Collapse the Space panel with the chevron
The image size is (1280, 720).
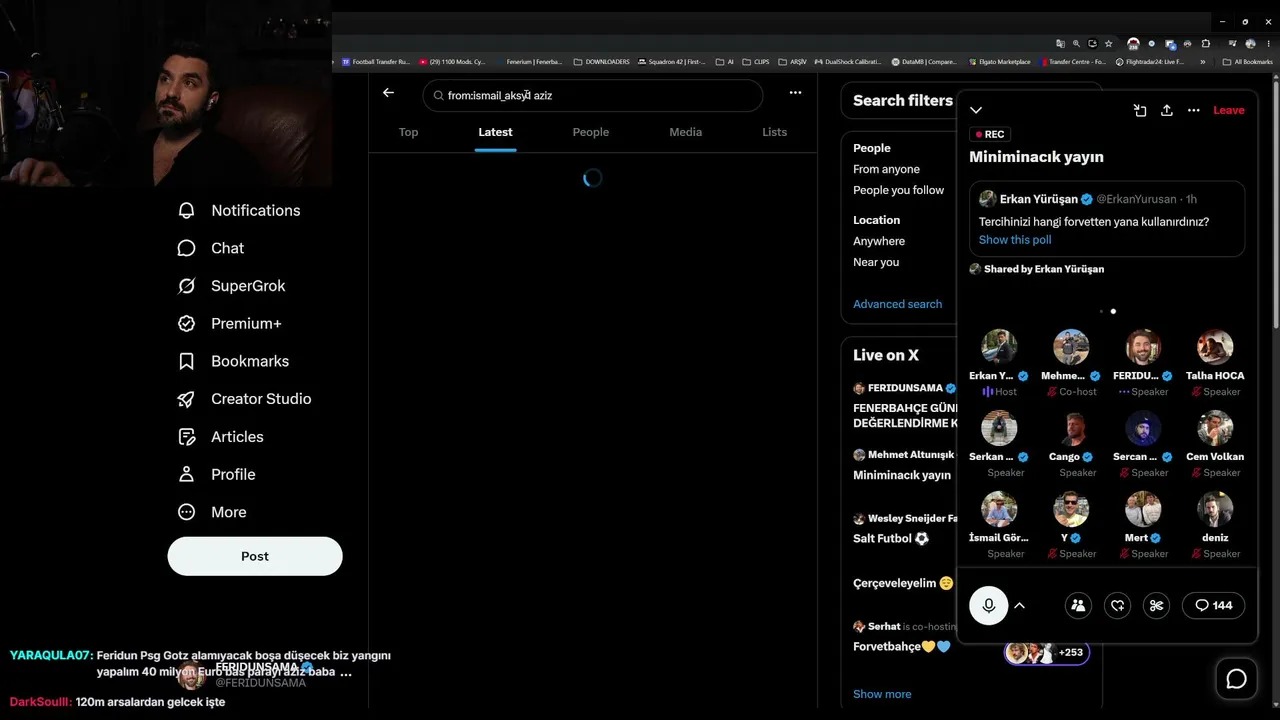(976, 110)
